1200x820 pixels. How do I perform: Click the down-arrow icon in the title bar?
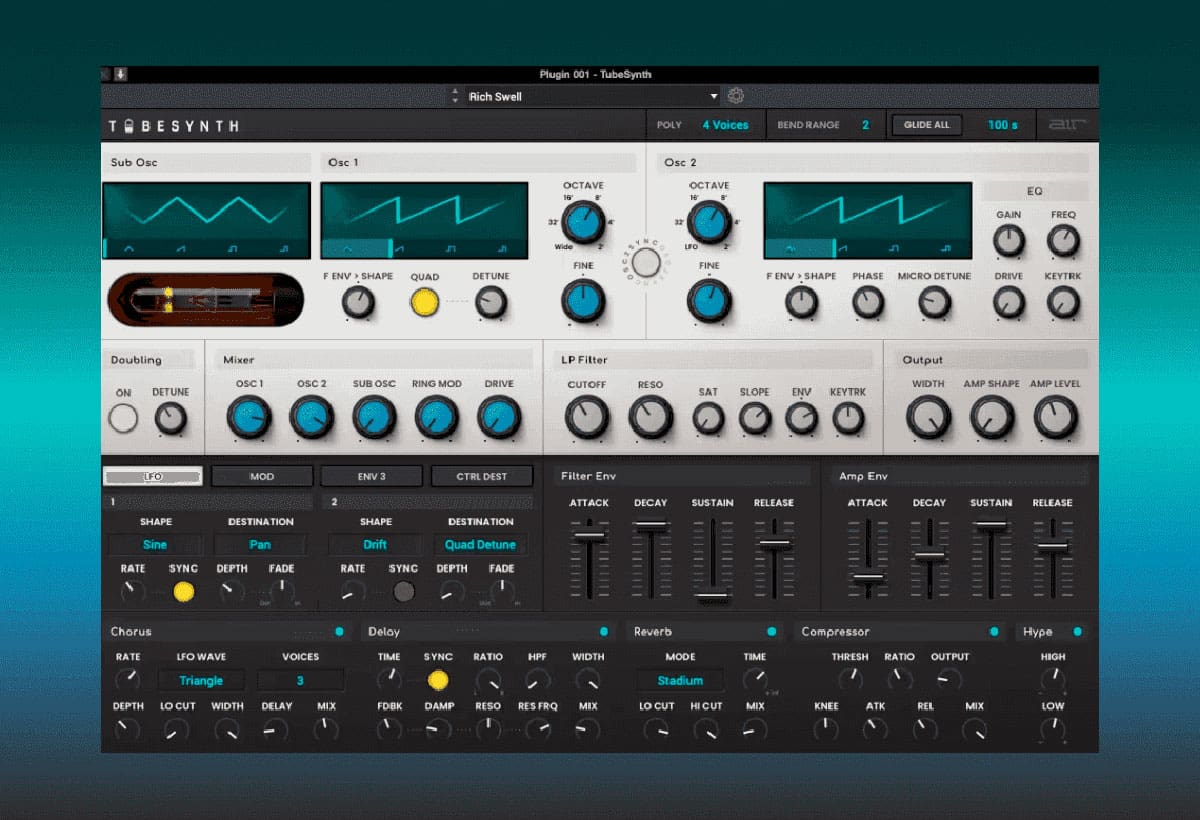tap(121, 74)
